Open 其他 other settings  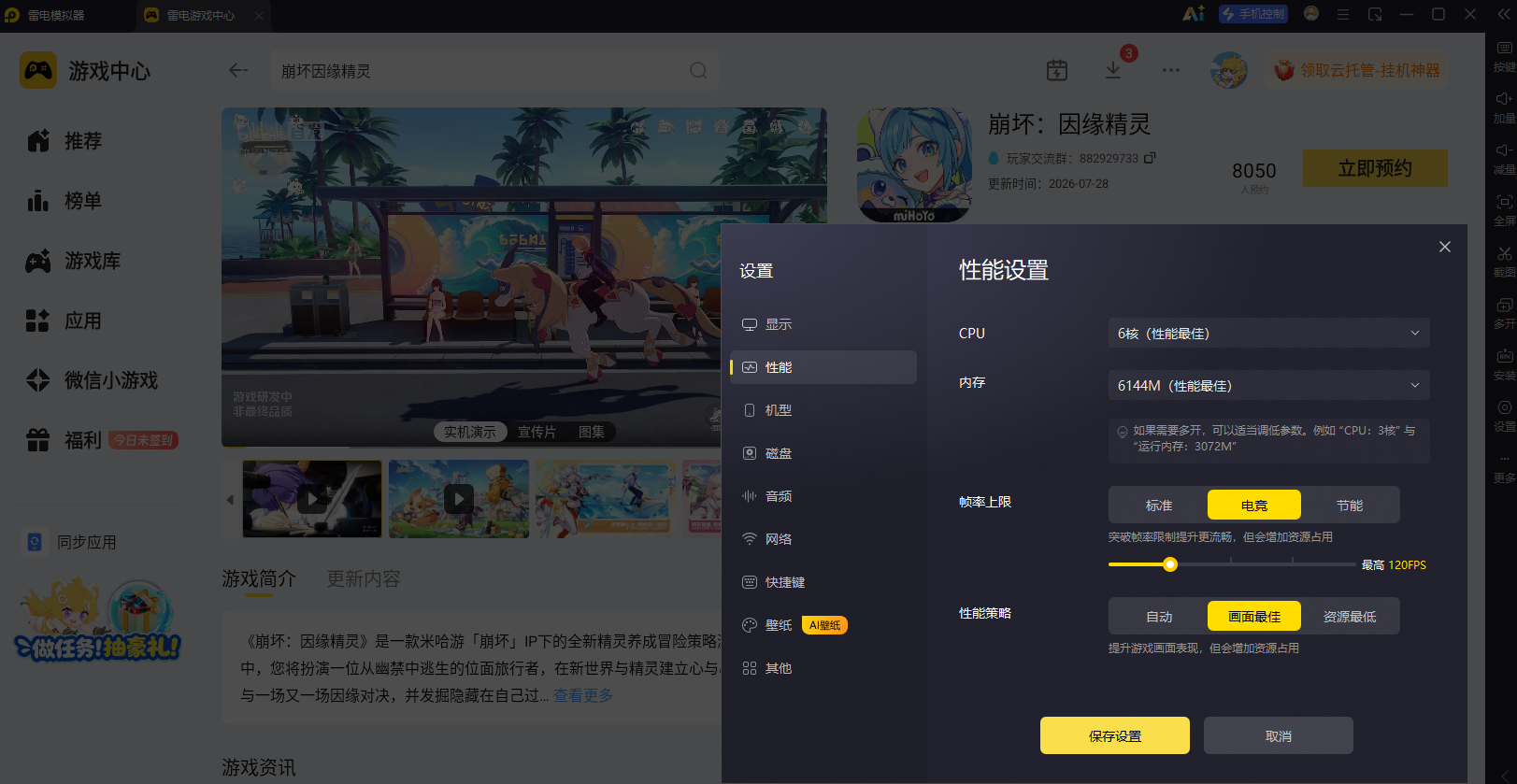coord(823,668)
